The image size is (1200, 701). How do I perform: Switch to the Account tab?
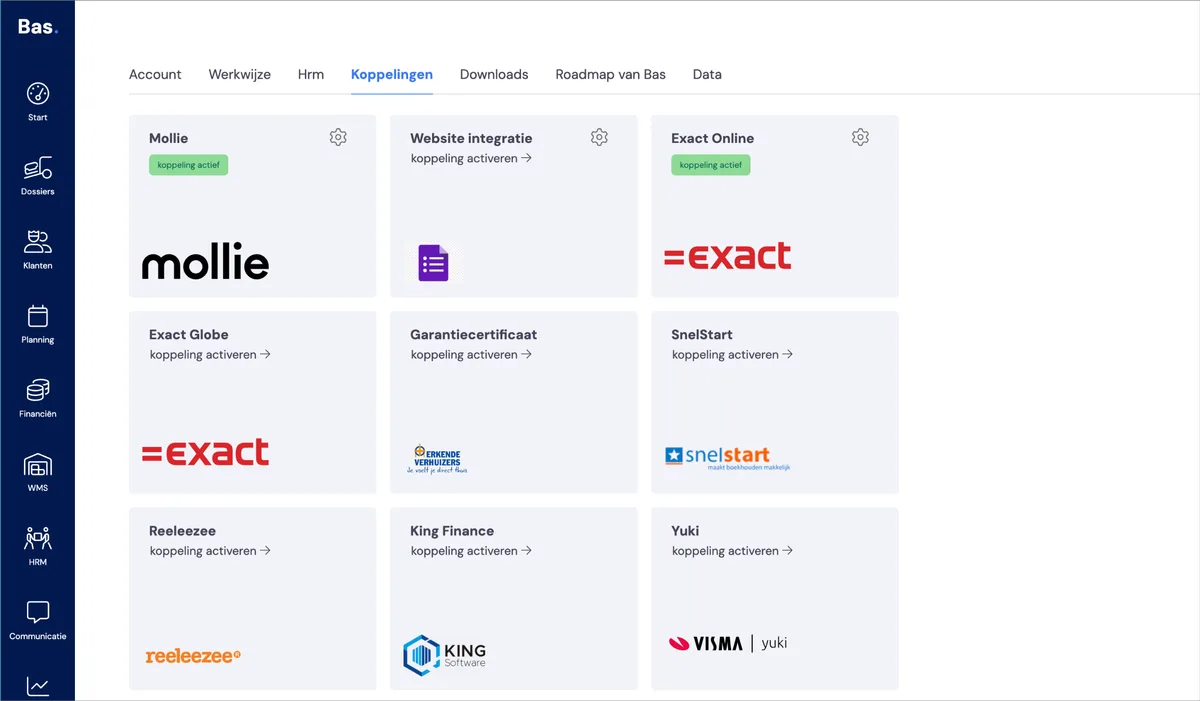pos(155,74)
